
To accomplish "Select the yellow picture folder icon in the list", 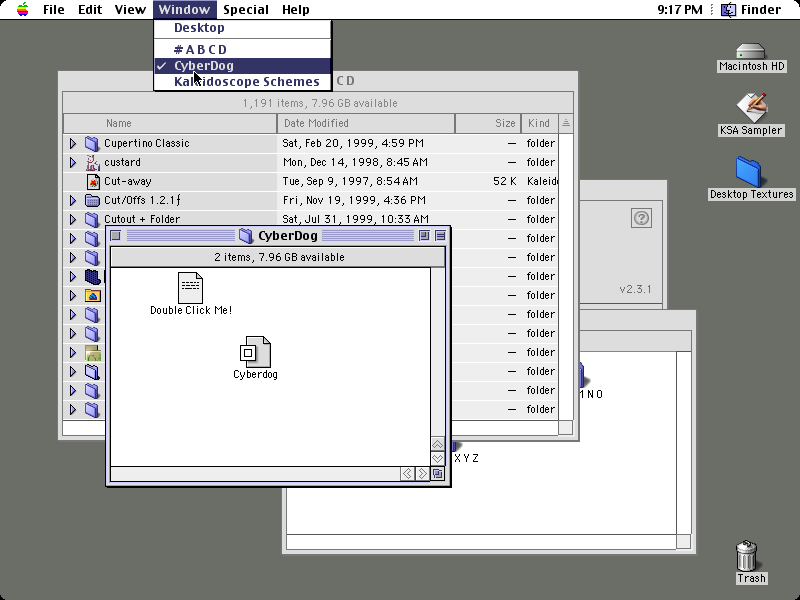I will point(93,295).
